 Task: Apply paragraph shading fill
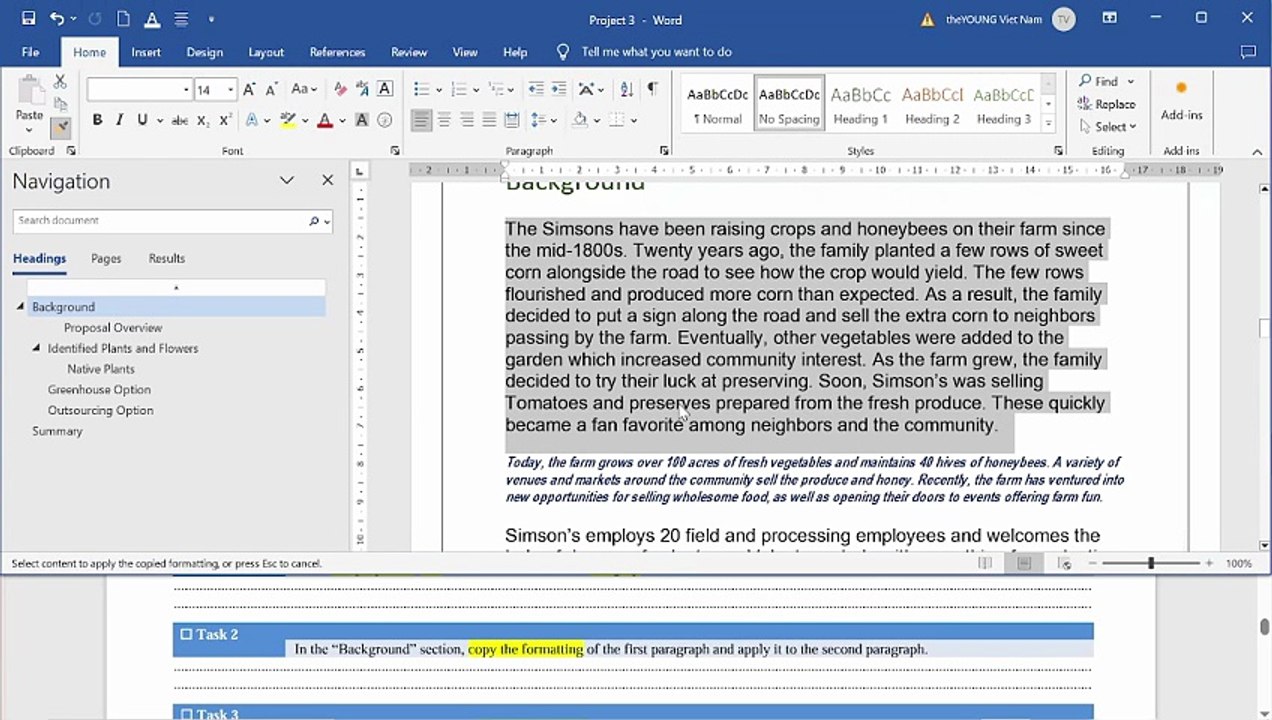click(x=580, y=120)
